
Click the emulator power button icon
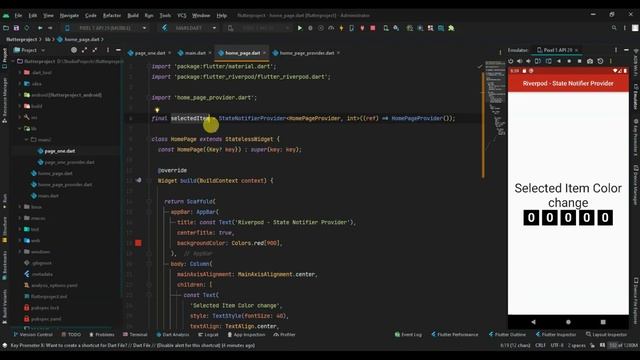511,61
